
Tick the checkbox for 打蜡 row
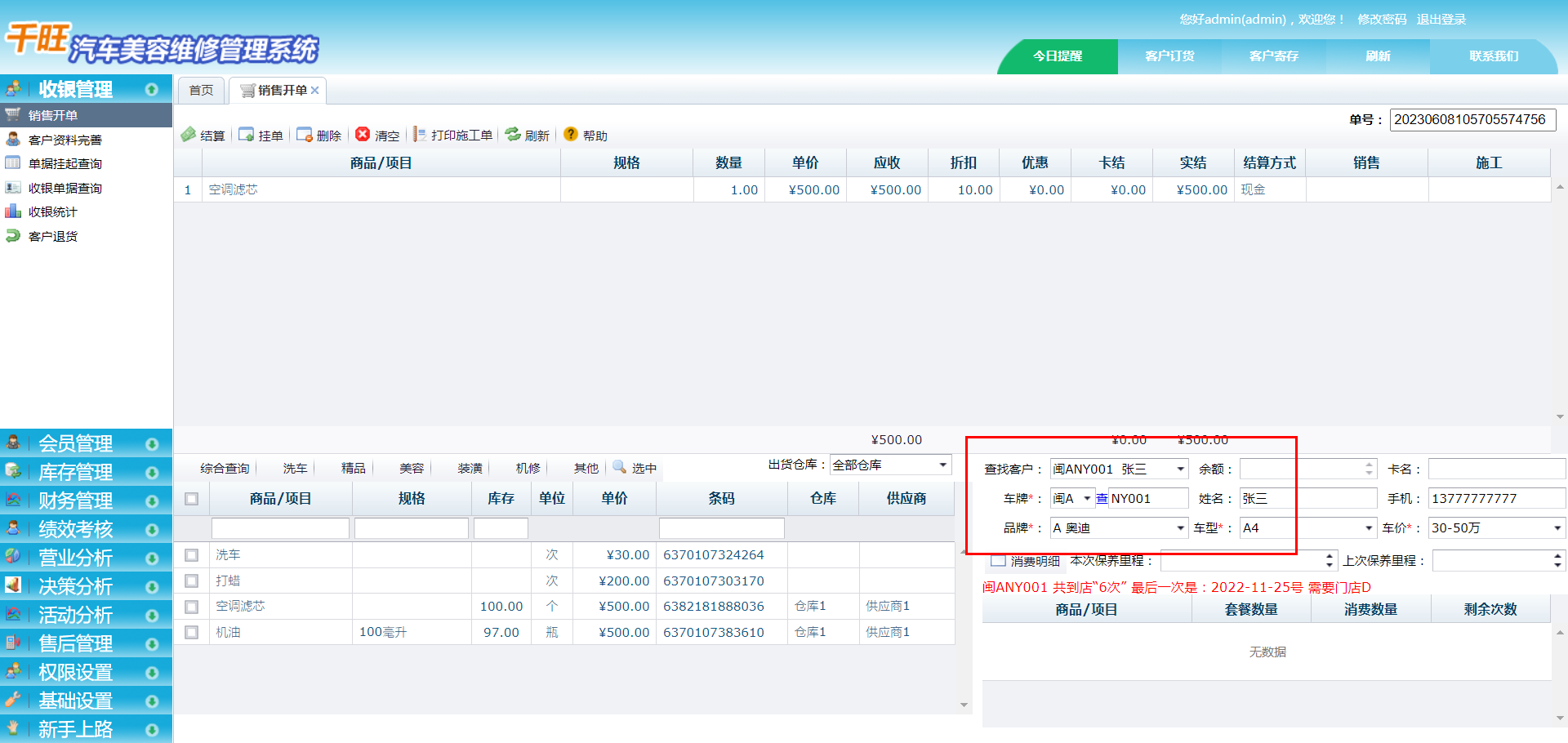pyautogui.click(x=192, y=581)
